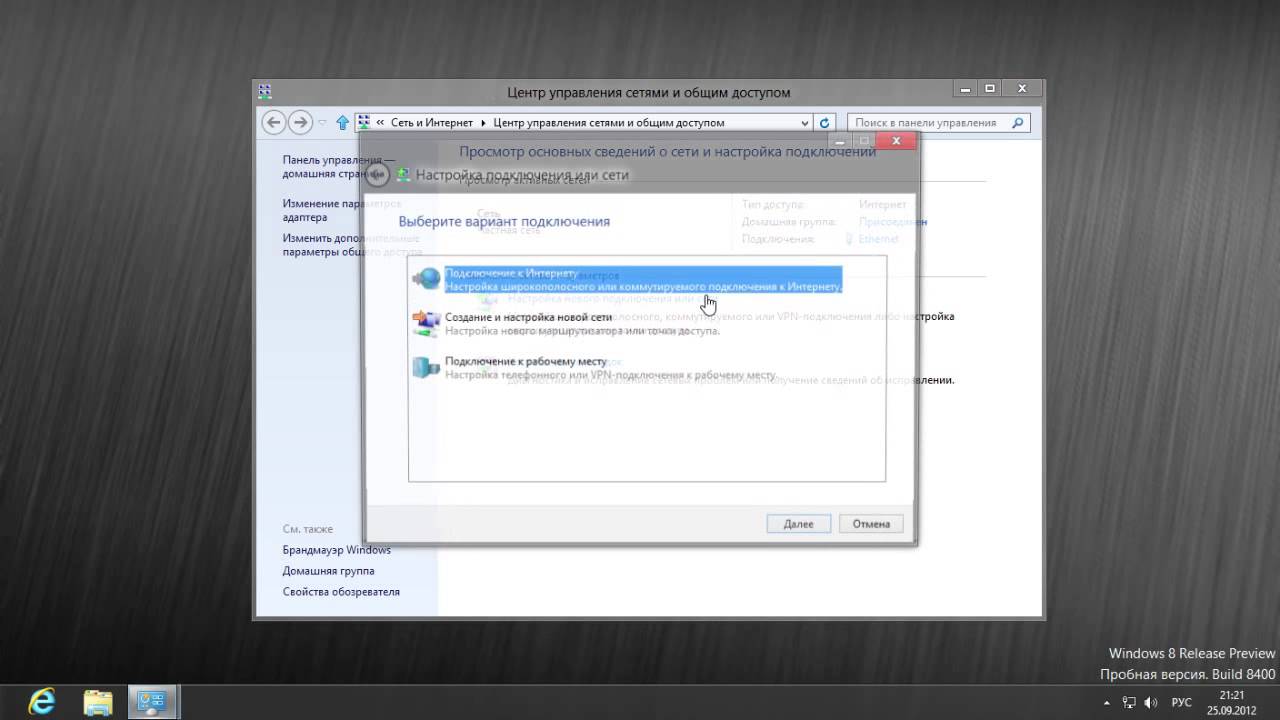The width and height of the screenshot is (1280, 720).
Task: Go back using the explorer Back arrow
Action: click(x=273, y=122)
